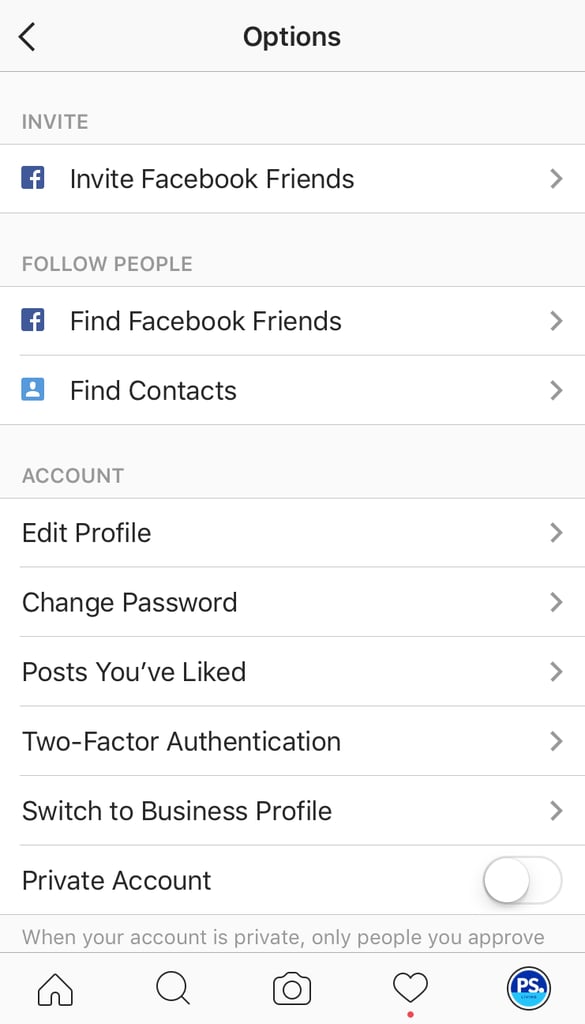
Task: Open Find Facebook Friends row
Action: point(204,320)
